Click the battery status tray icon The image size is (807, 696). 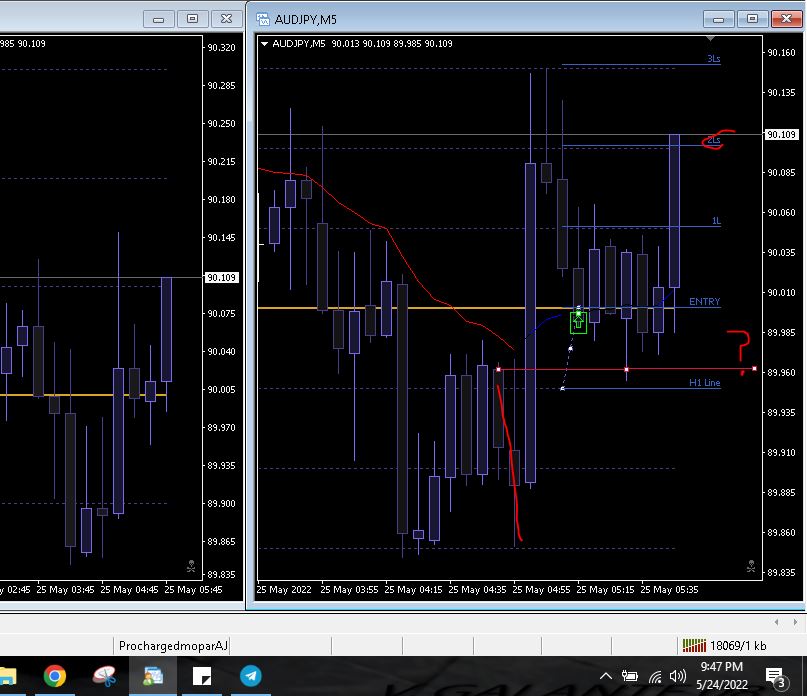pyautogui.click(x=630, y=677)
